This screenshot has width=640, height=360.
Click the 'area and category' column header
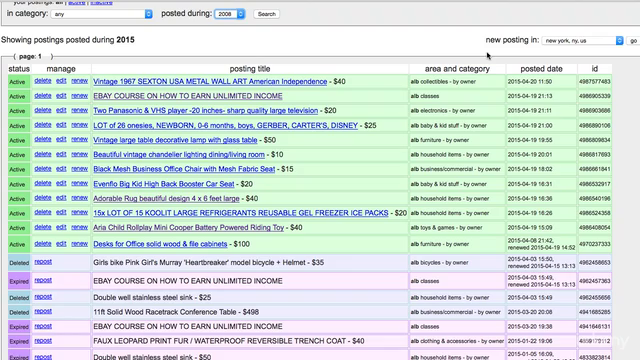457,69
